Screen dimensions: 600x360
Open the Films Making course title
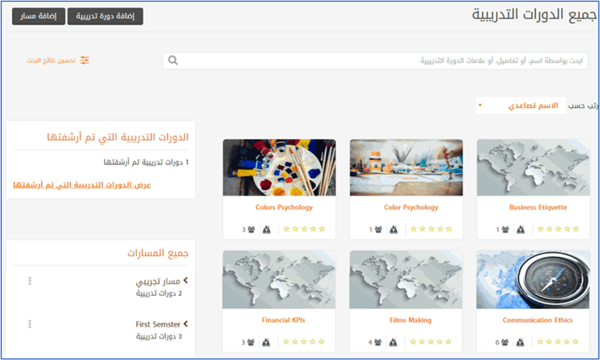pyautogui.click(x=411, y=320)
